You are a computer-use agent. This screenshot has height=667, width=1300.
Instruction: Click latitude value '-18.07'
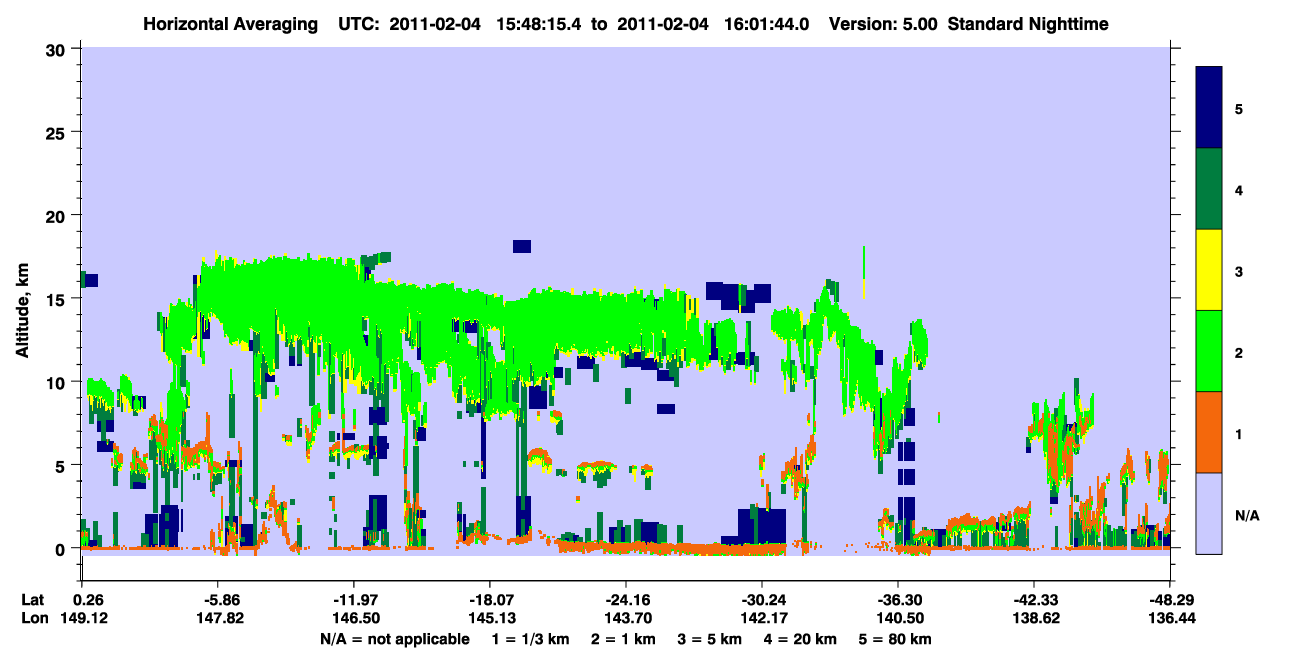click(490, 600)
